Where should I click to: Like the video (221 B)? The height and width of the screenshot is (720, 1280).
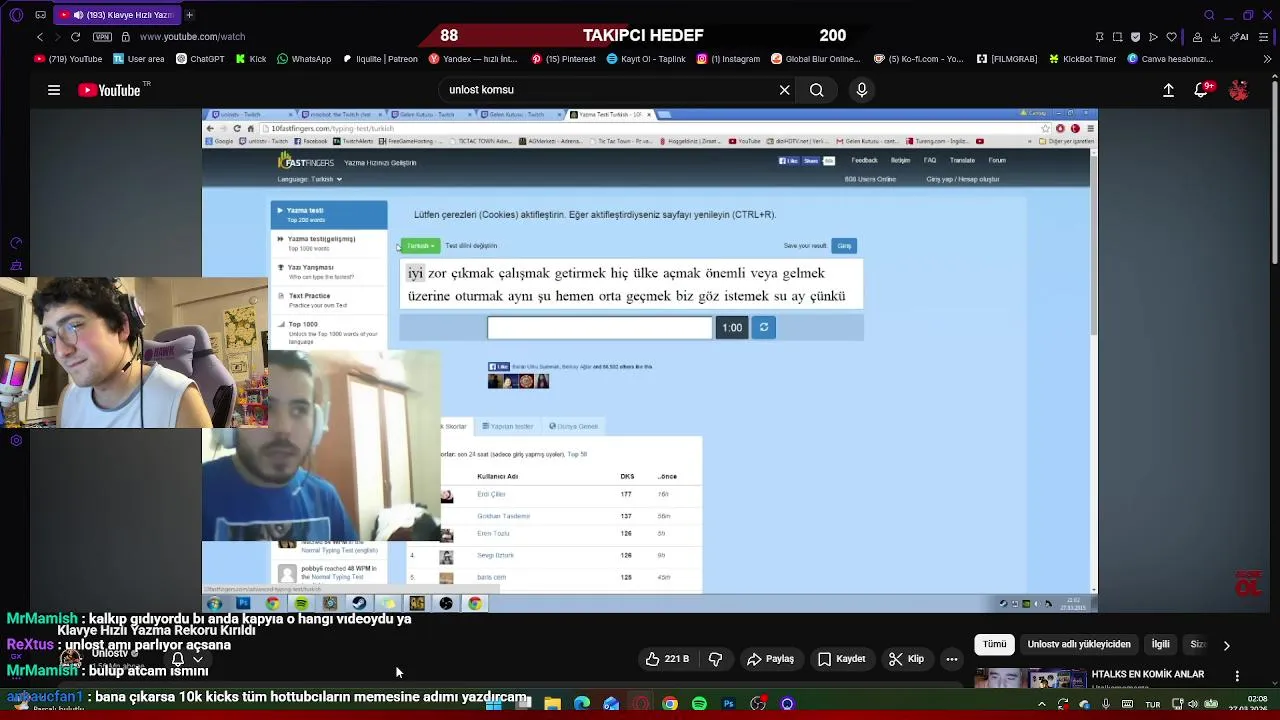coord(667,659)
